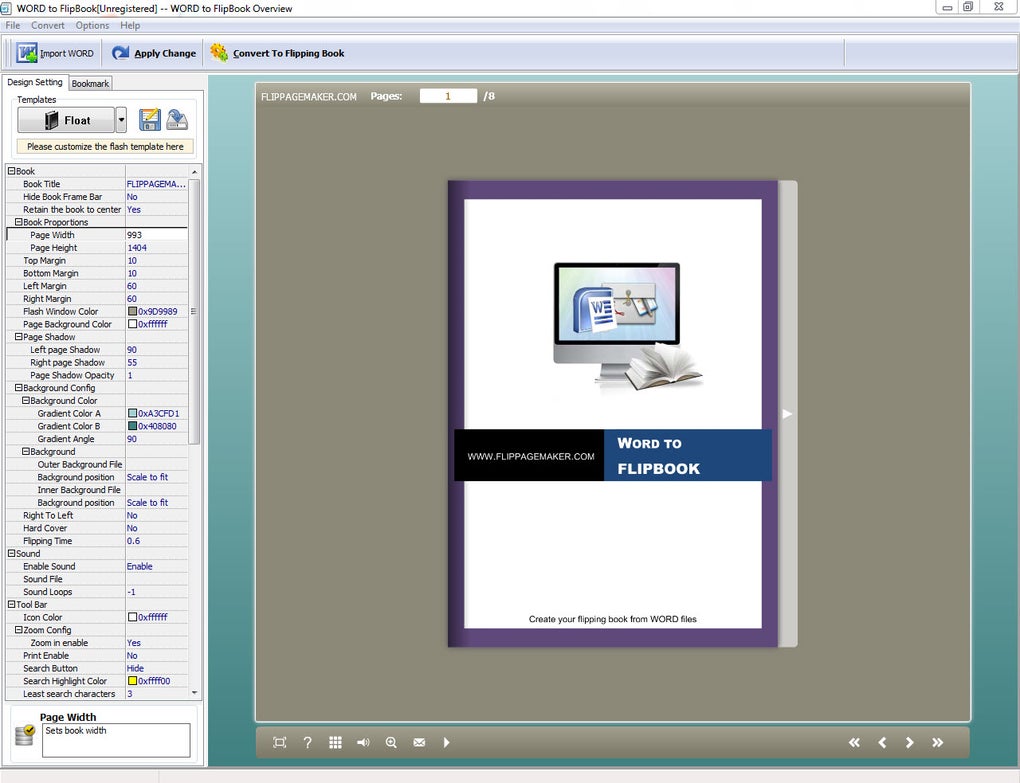Open the Convert menu
The image size is (1020, 783).
pos(48,25)
